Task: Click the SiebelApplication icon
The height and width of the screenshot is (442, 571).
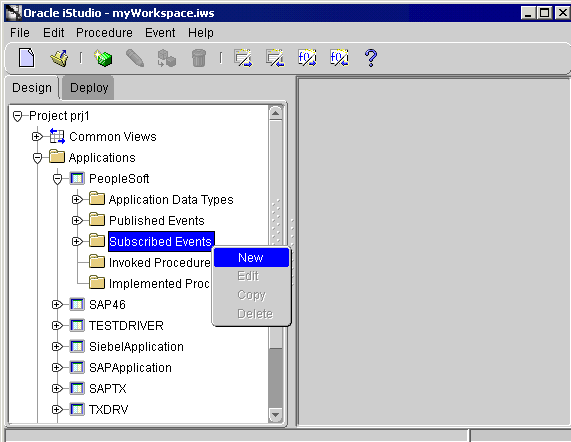Action: [77, 346]
